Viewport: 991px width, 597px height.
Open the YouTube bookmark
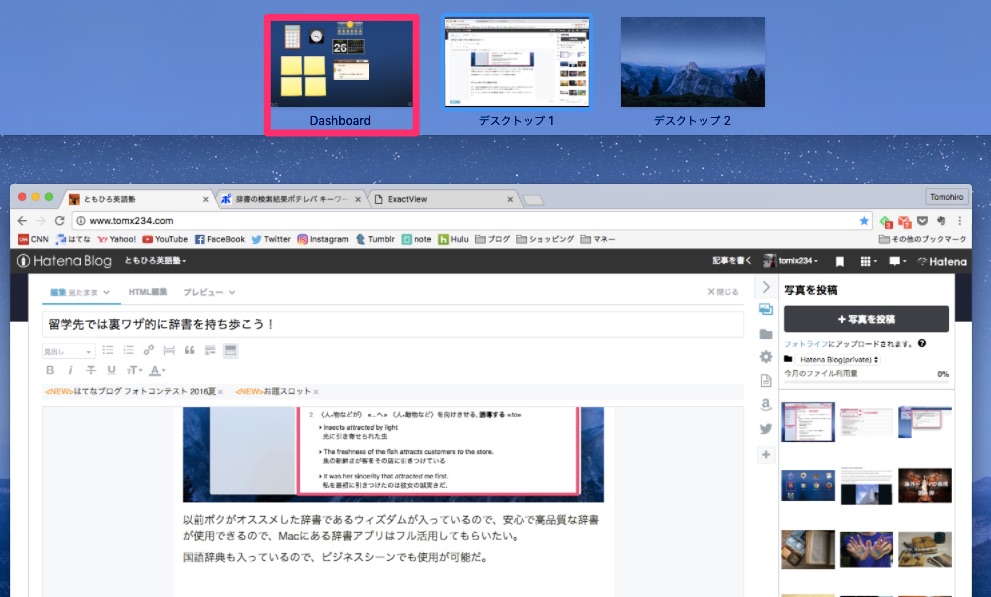[x=165, y=239]
